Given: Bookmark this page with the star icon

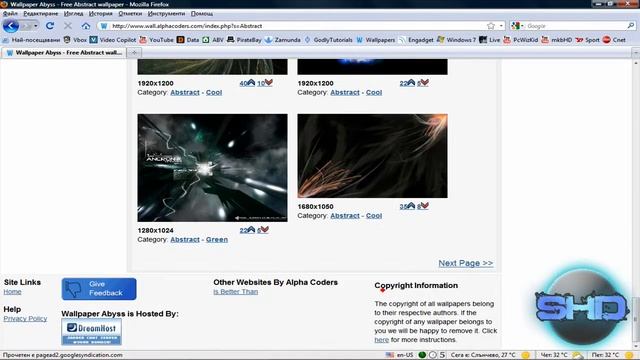Looking at the screenshot, I should pos(491,26).
